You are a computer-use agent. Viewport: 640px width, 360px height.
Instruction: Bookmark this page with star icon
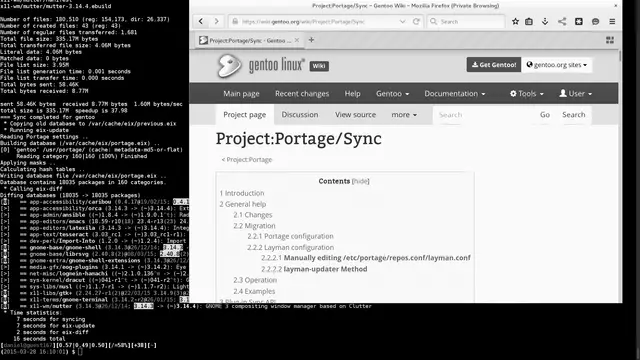515,22
